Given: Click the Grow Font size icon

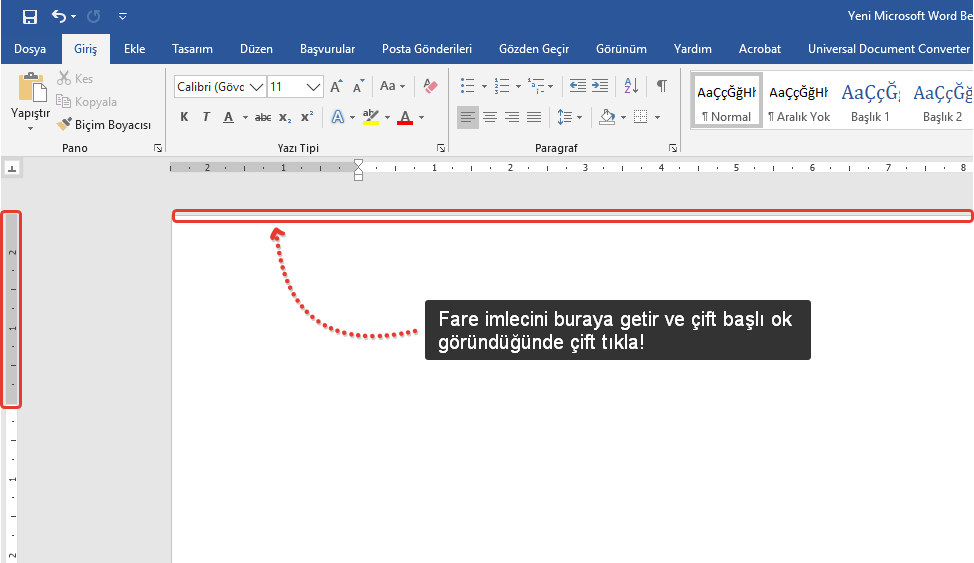Looking at the screenshot, I should click(x=337, y=87).
